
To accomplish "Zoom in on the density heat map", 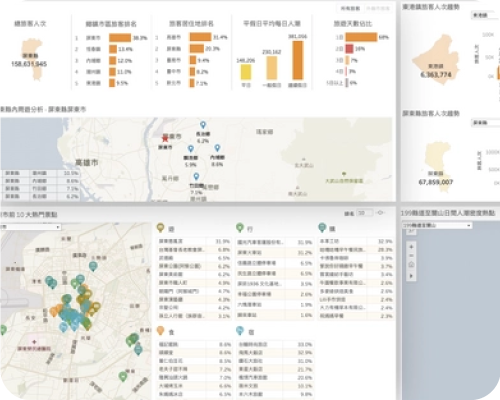I will [411, 247].
